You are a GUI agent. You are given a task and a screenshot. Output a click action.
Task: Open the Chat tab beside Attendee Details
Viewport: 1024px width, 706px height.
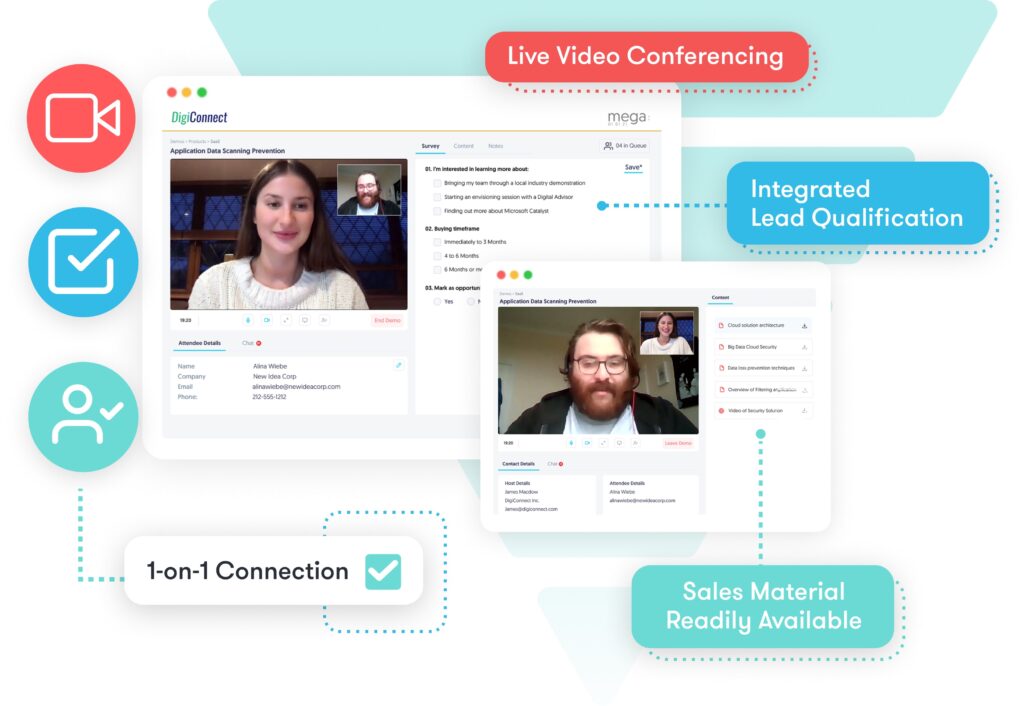[x=250, y=343]
